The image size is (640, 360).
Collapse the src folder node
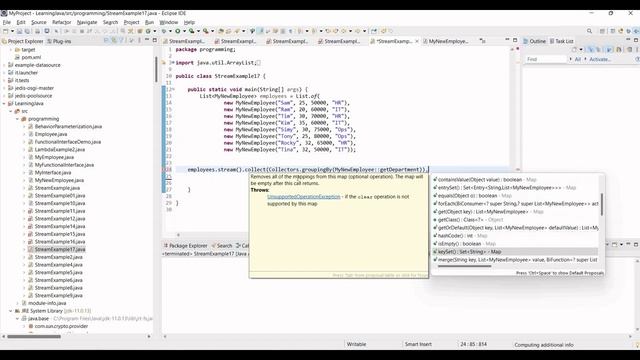[x=11, y=111]
